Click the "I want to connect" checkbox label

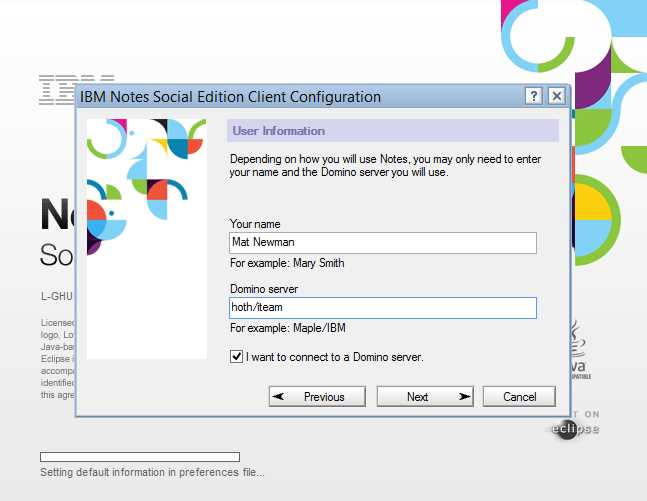coord(334,356)
